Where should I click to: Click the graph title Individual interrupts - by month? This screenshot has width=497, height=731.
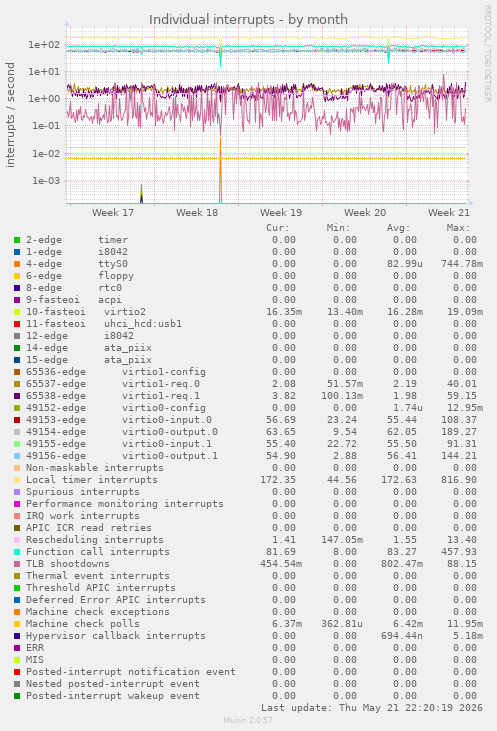pos(248,20)
